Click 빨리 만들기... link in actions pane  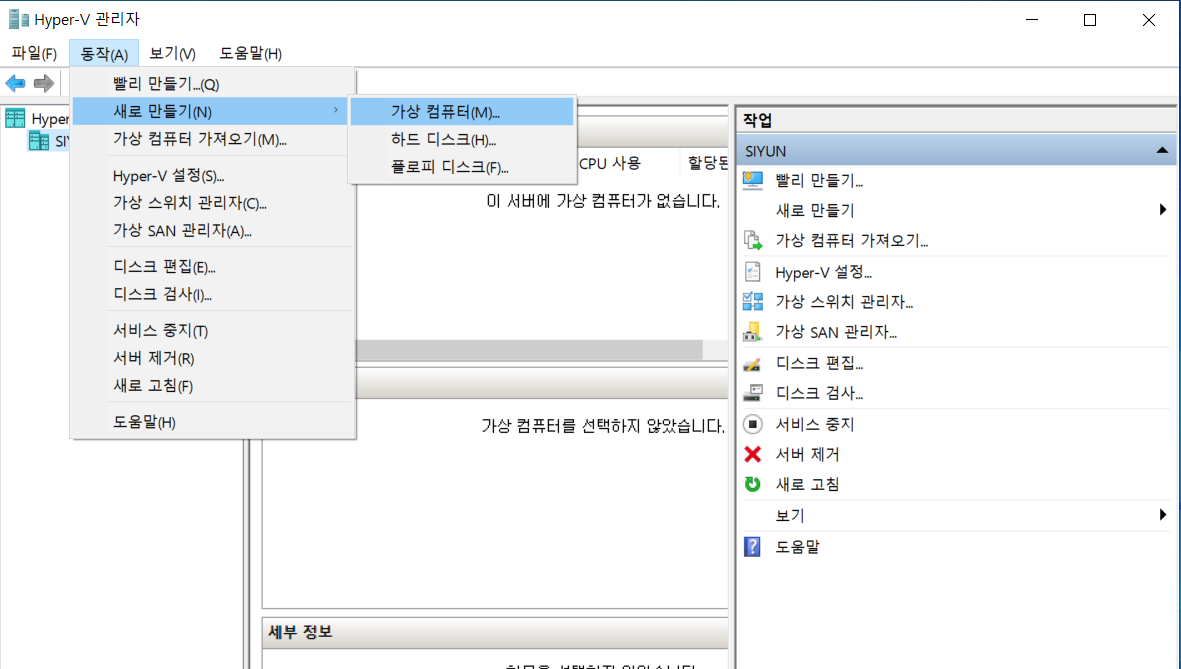click(x=819, y=181)
